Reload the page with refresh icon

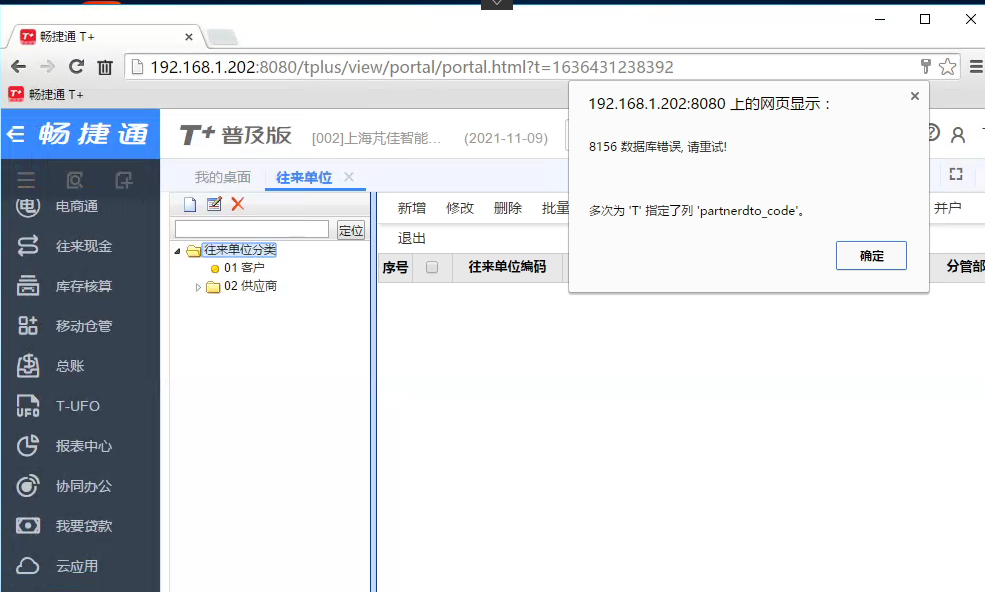[x=77, y=67]
